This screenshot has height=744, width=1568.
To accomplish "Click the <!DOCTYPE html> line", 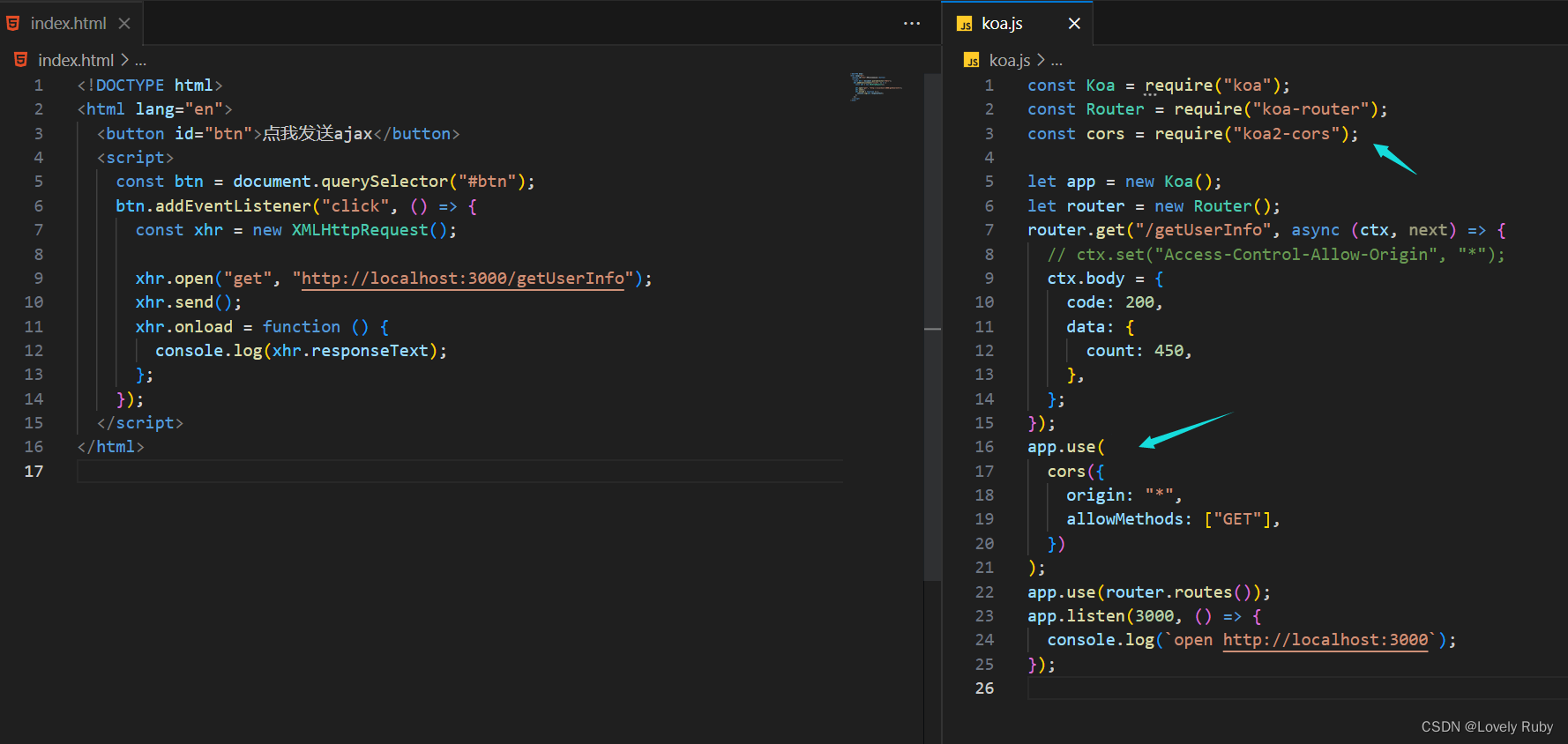I will [x=150, y=86].
